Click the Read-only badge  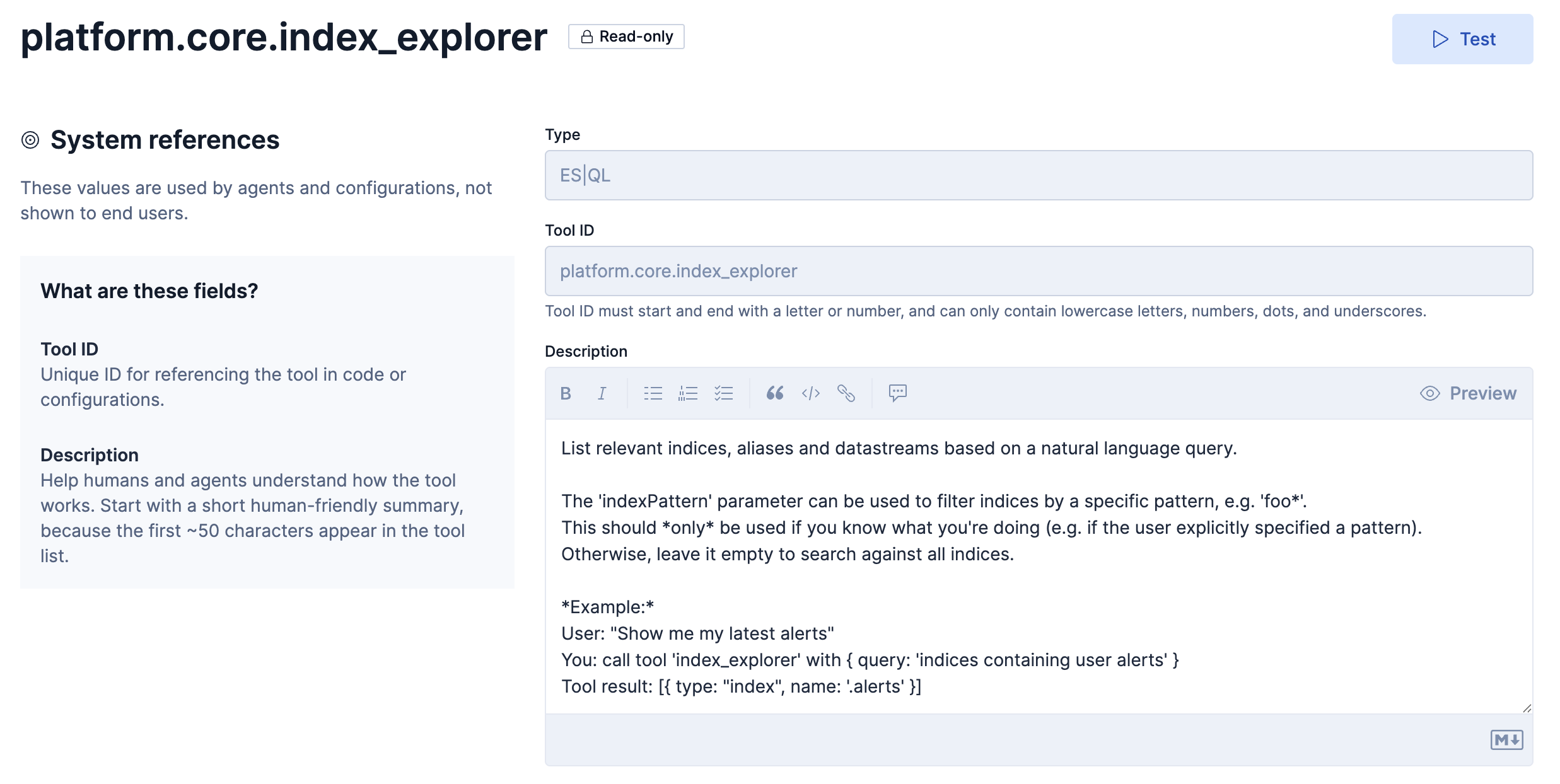point(626,37)
